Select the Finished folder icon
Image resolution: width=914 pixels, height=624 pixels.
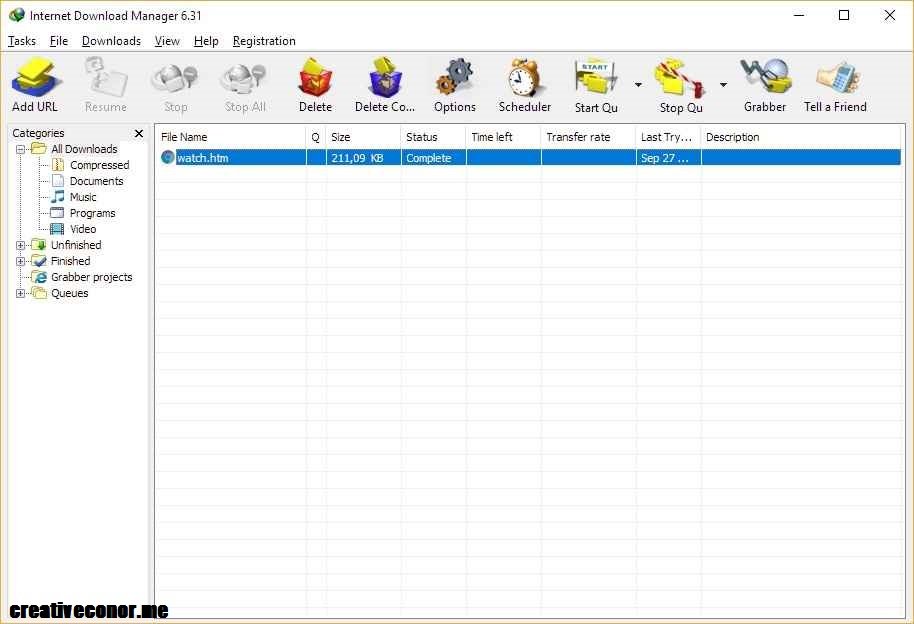(39, 261)
